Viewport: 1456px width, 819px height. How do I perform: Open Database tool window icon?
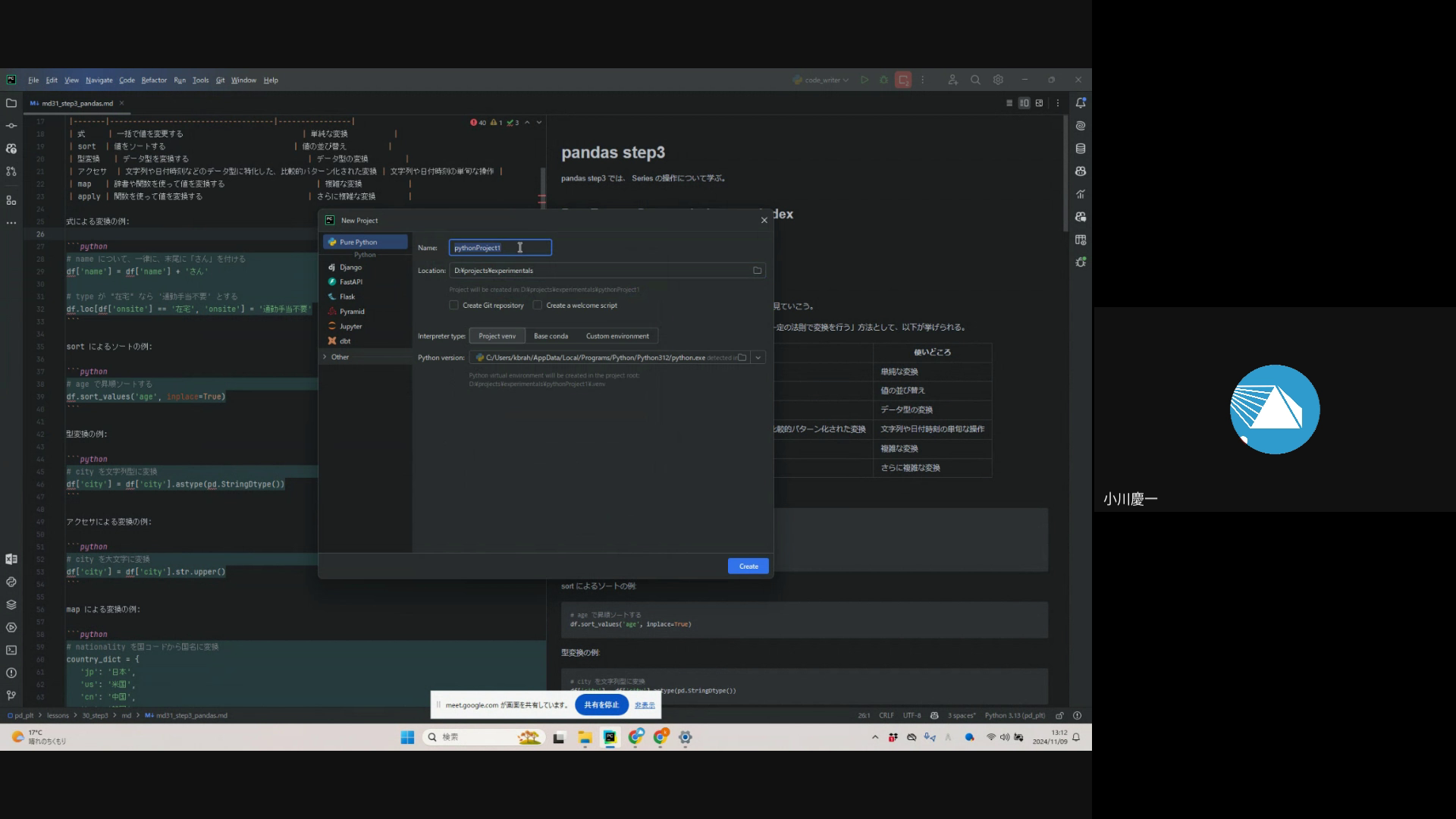coord(1081,149)
